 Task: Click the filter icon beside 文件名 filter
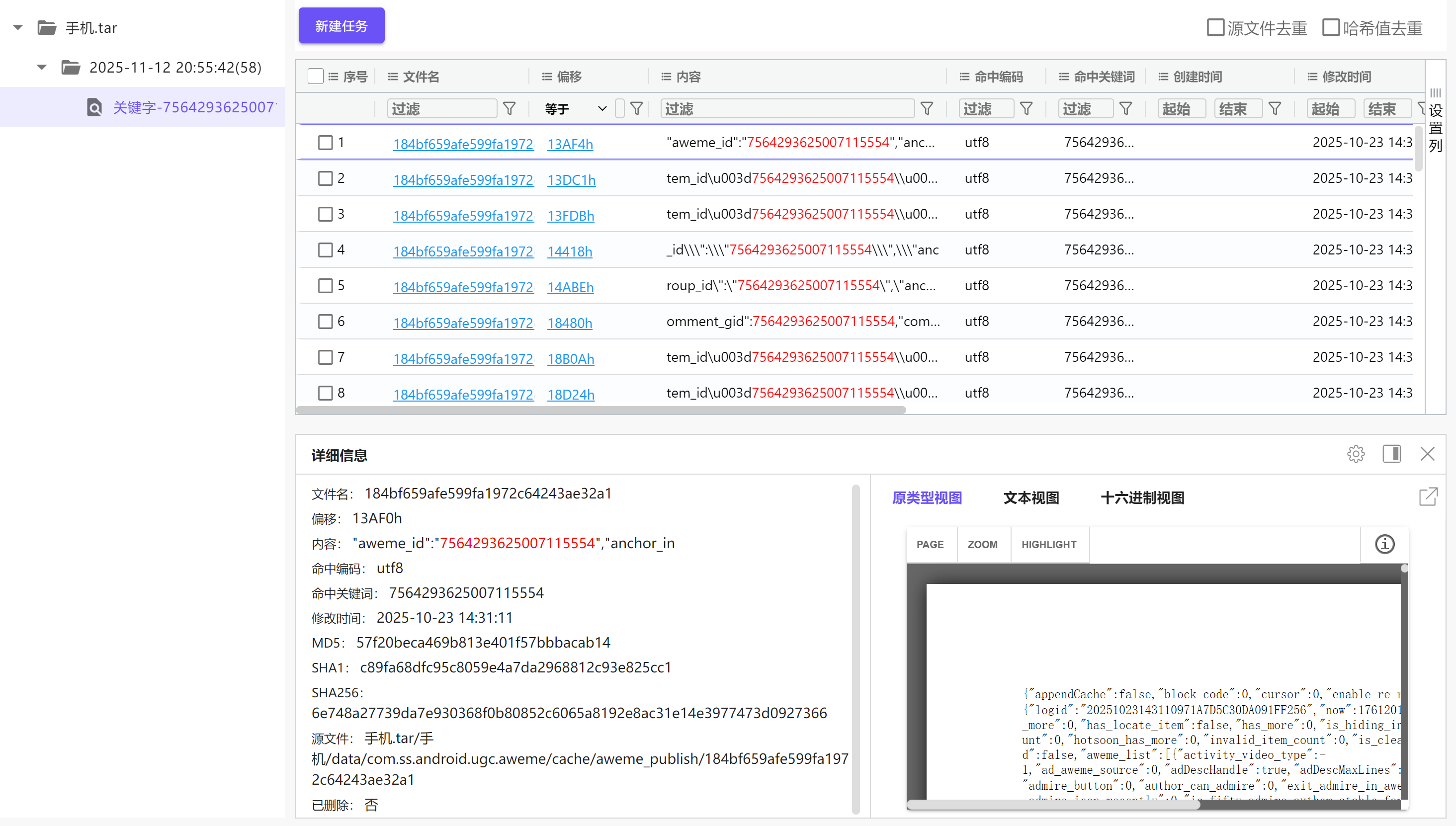click(x=509, y=108)
